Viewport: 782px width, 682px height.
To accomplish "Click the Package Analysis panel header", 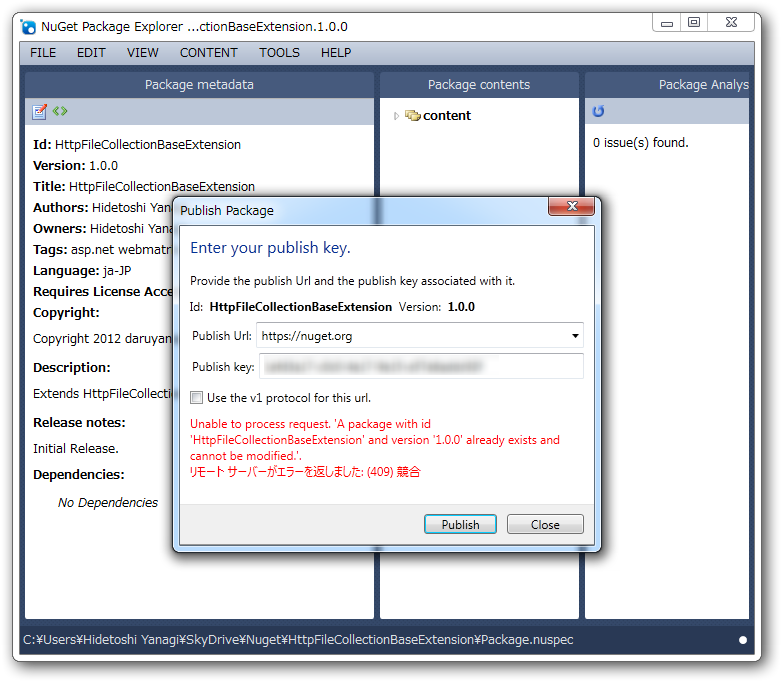I will click(x=667, y=85).
